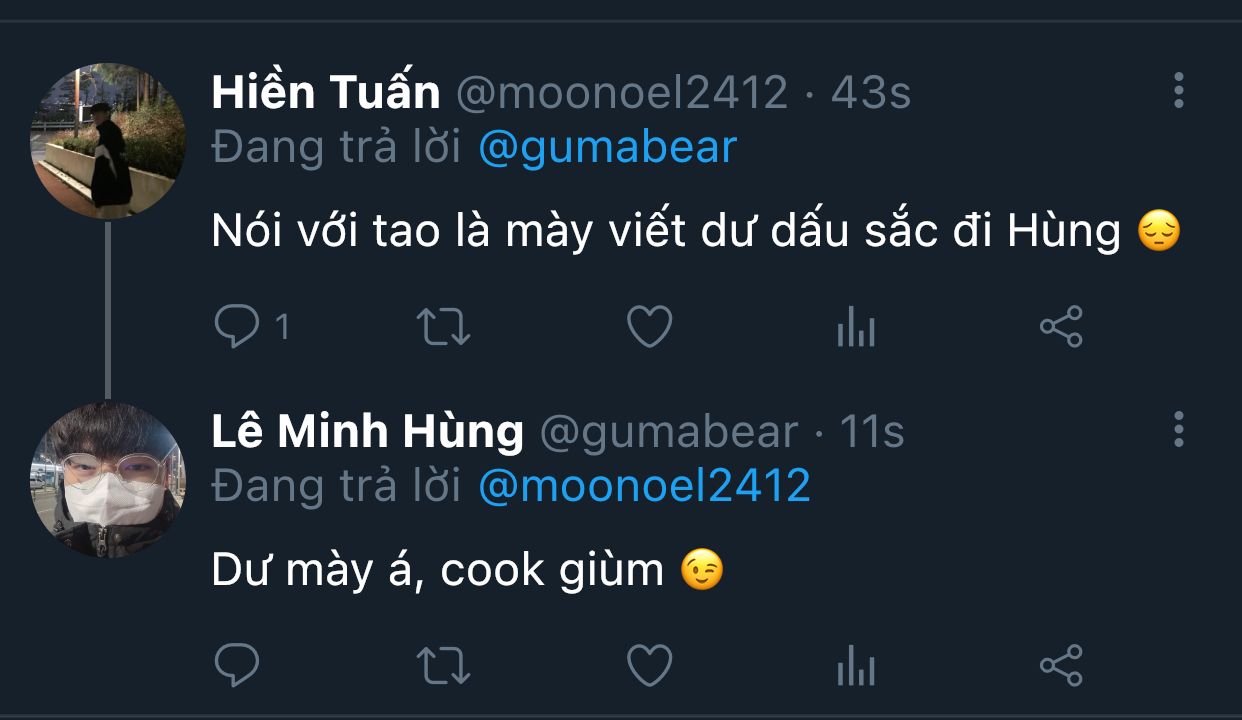This screenshot has width=1242, height=720.
Task: Share Hiền Tuấn's tweet
Action: [x=1061, y=327]
